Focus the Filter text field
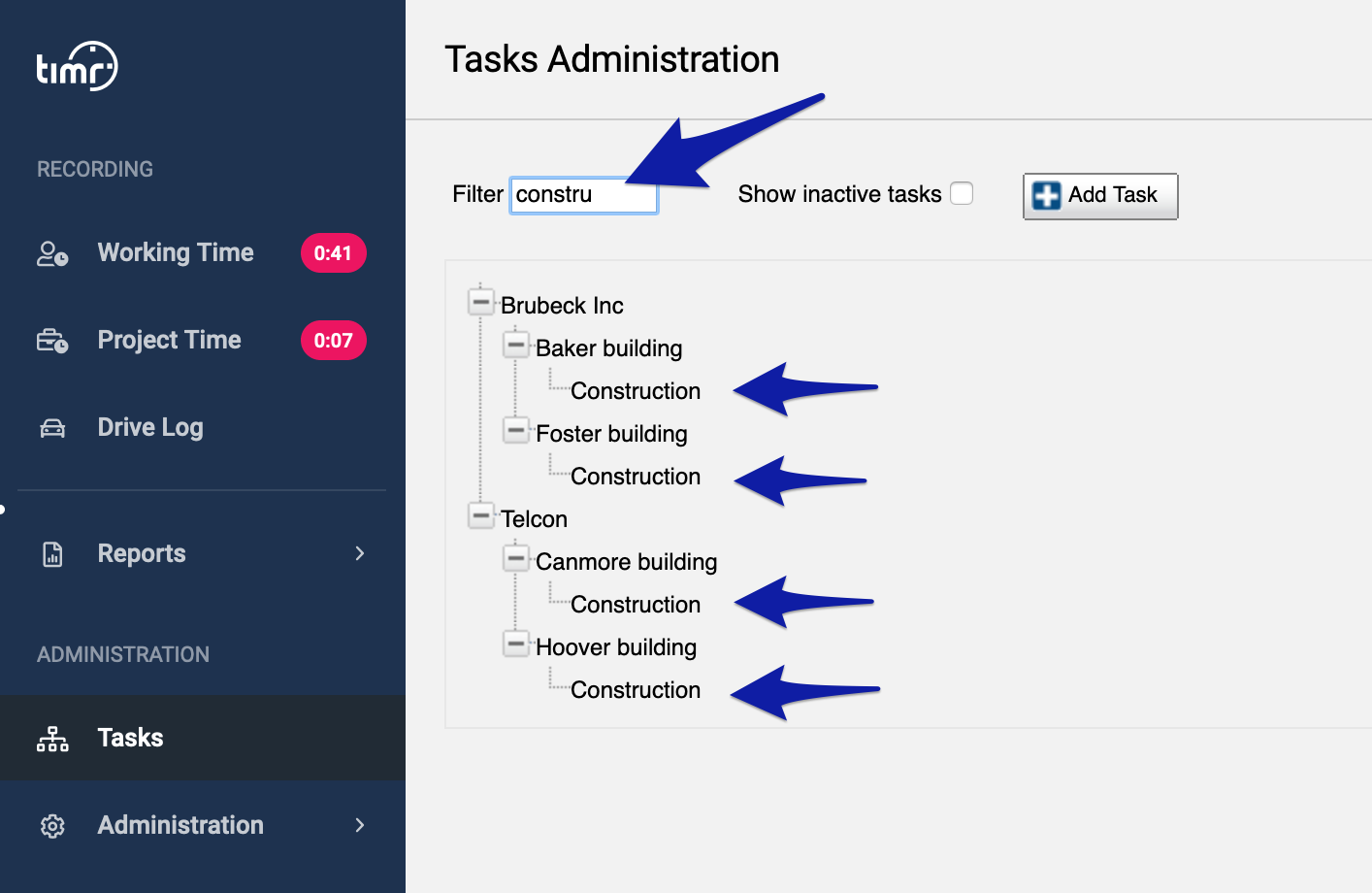Screen dimensions: 1372x893 (584, 195)
